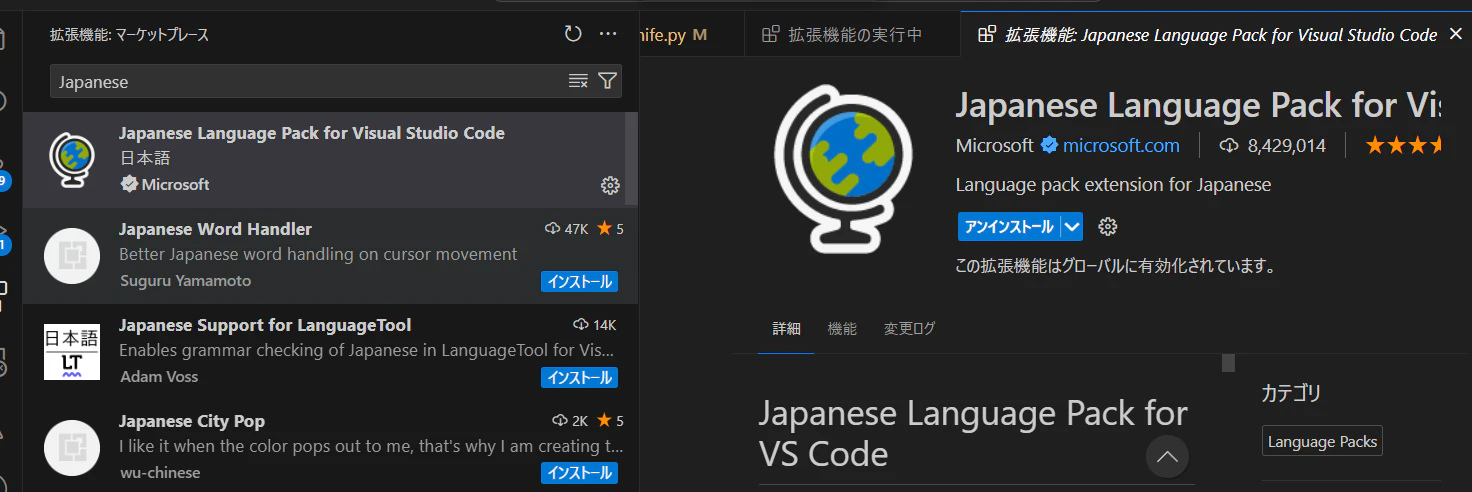Viewport: 1472px width, 492px height.
Task: Click the extension list scrollbar
Action: [631, 160]
